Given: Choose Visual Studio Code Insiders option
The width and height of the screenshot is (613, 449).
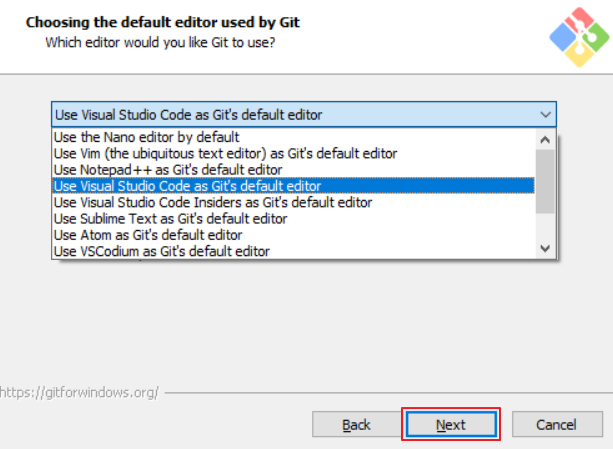Looking at the screenshot, I should point(293,202).
